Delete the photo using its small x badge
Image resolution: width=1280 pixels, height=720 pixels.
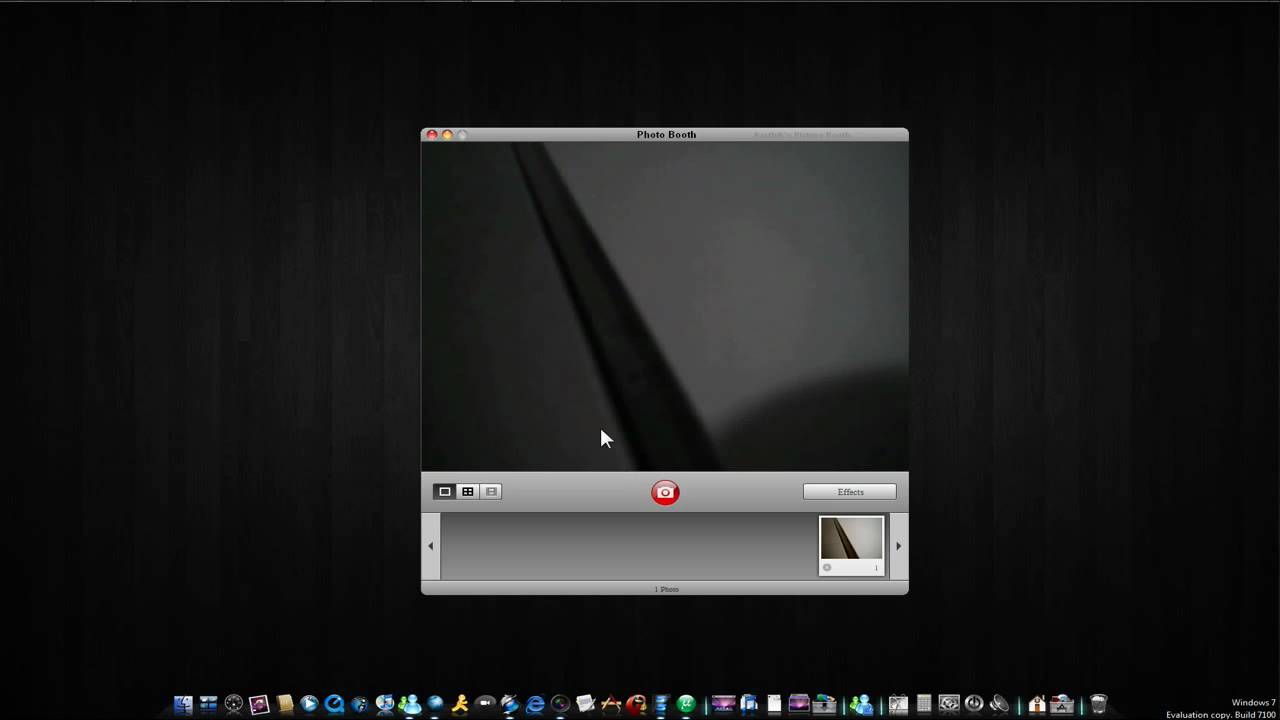pos(827,568)
